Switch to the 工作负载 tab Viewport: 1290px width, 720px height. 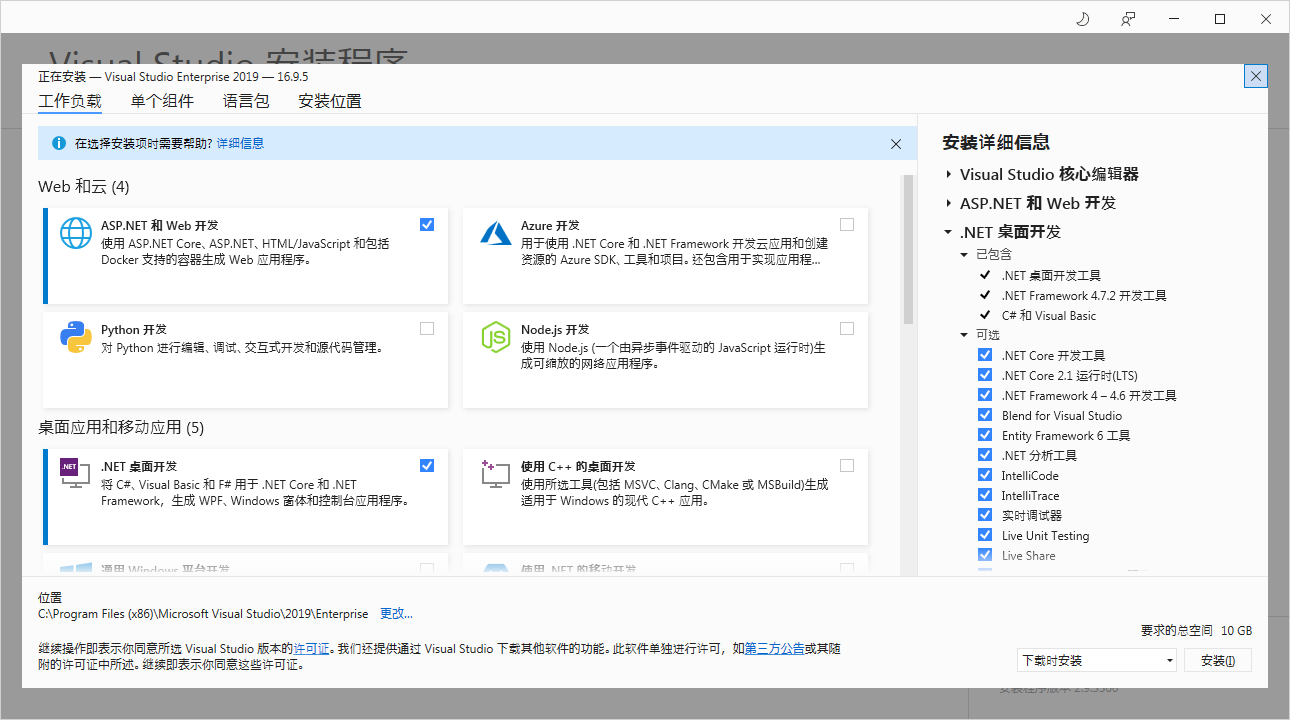tap(70, 101)
